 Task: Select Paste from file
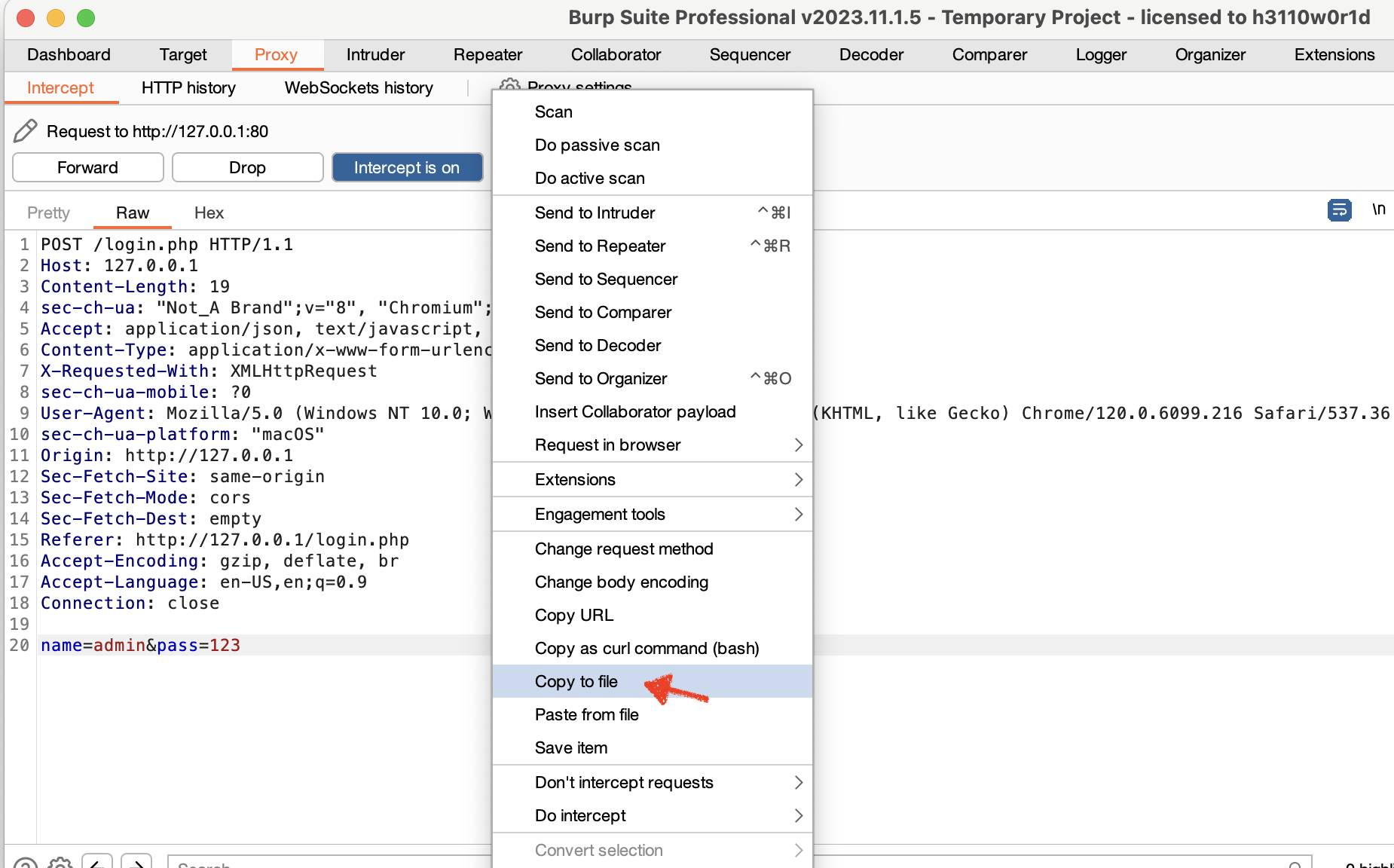(x=653, y=714)
